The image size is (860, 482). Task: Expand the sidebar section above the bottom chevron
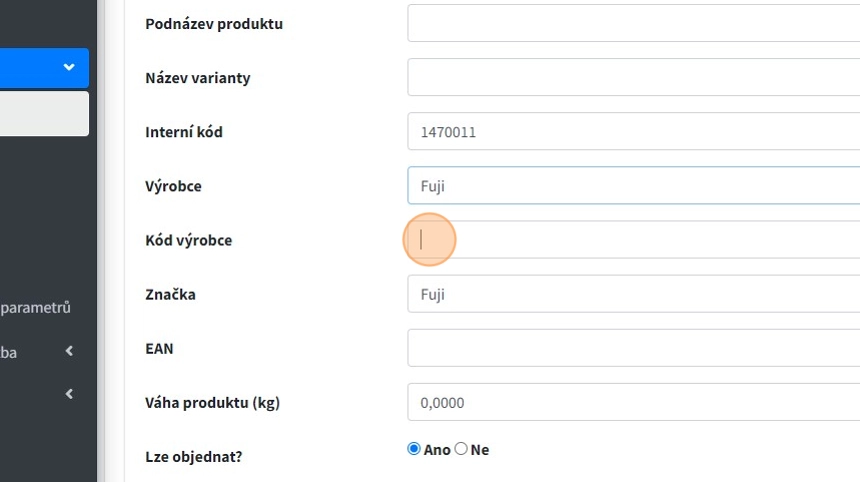coord(68,351)
